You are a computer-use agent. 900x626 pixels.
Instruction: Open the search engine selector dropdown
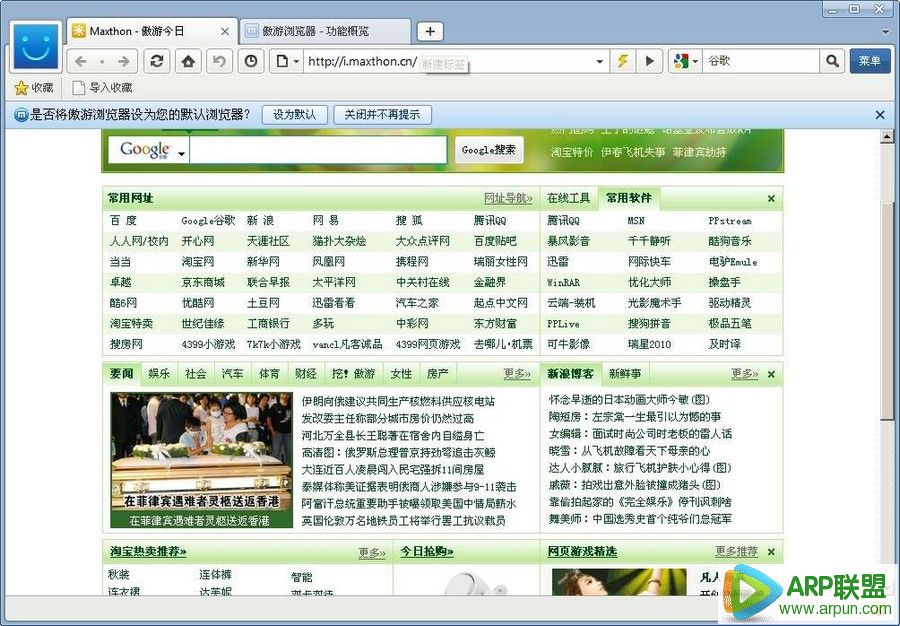(695, 61)
